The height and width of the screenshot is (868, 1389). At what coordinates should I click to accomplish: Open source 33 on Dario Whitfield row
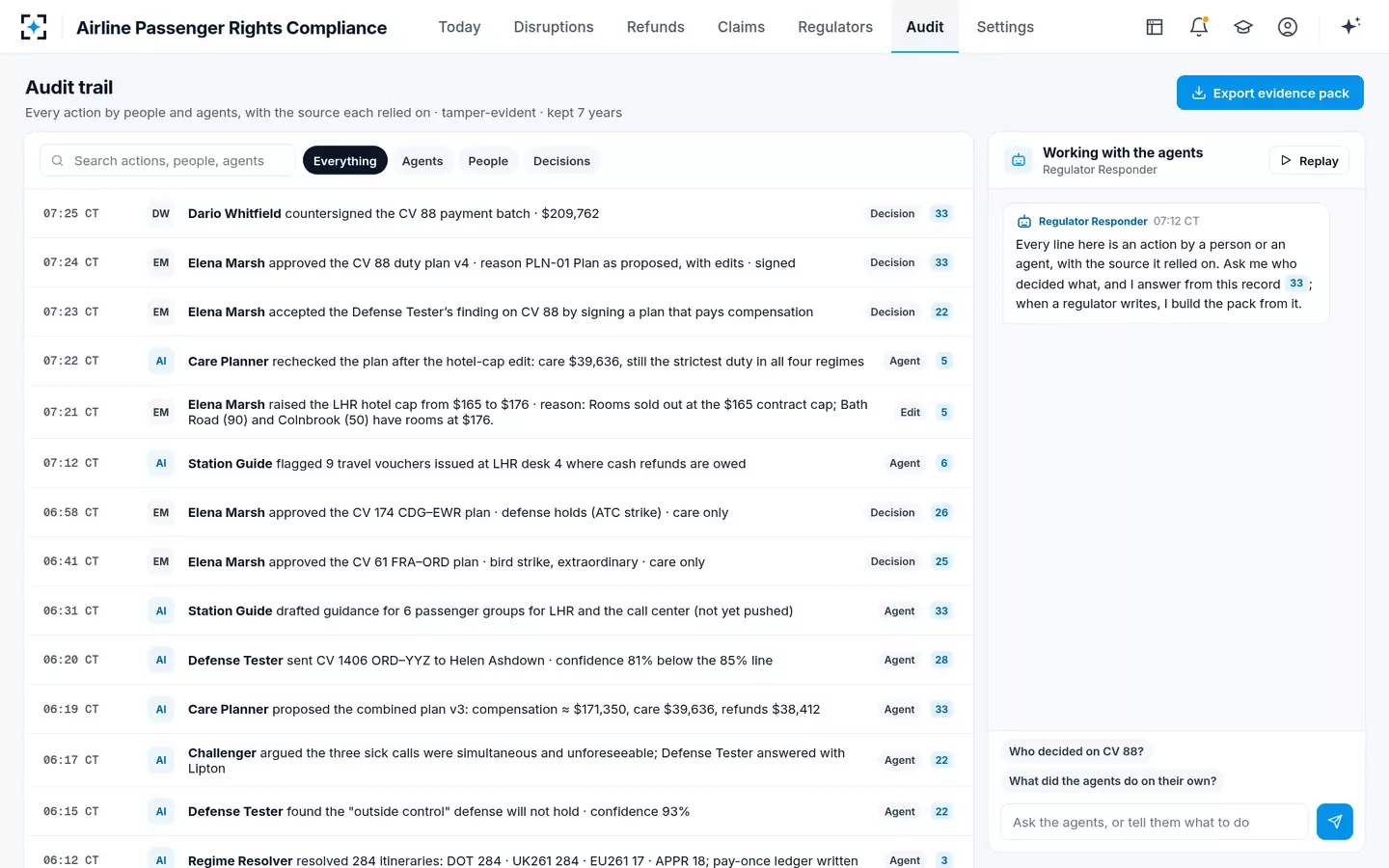[x=941, y=214]
